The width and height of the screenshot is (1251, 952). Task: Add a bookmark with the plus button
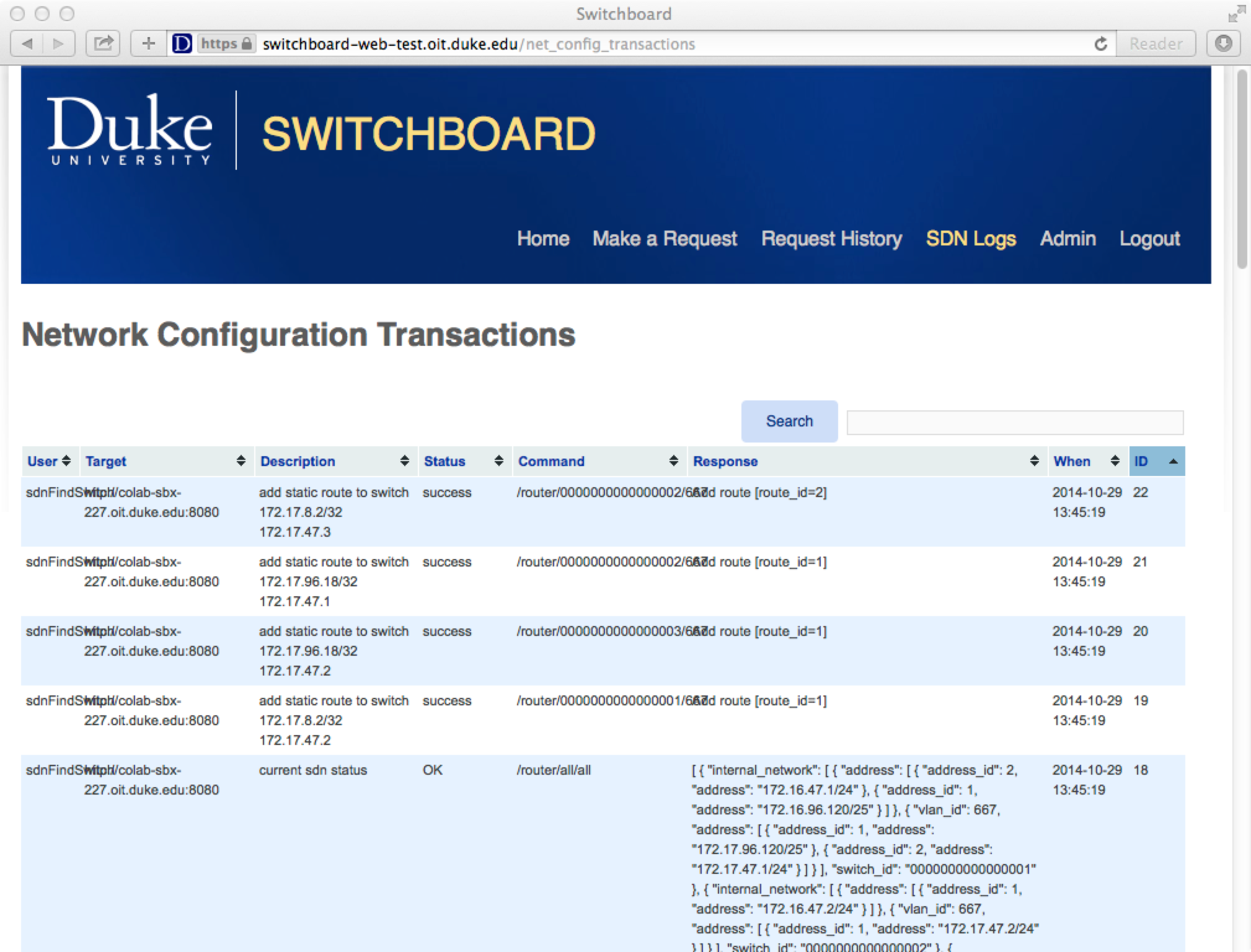click(x=148, y=43)
